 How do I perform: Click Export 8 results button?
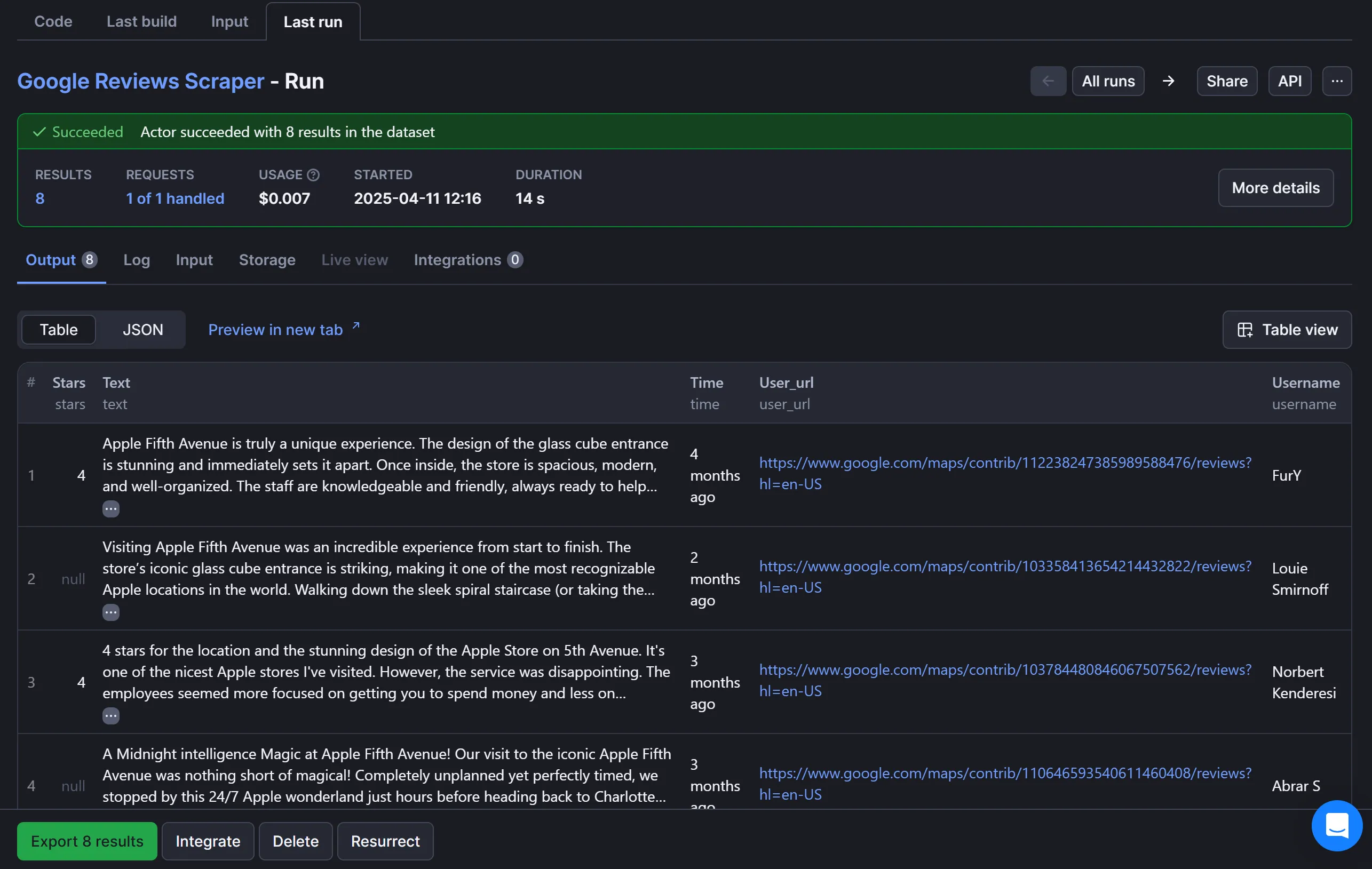pos(87,841)
